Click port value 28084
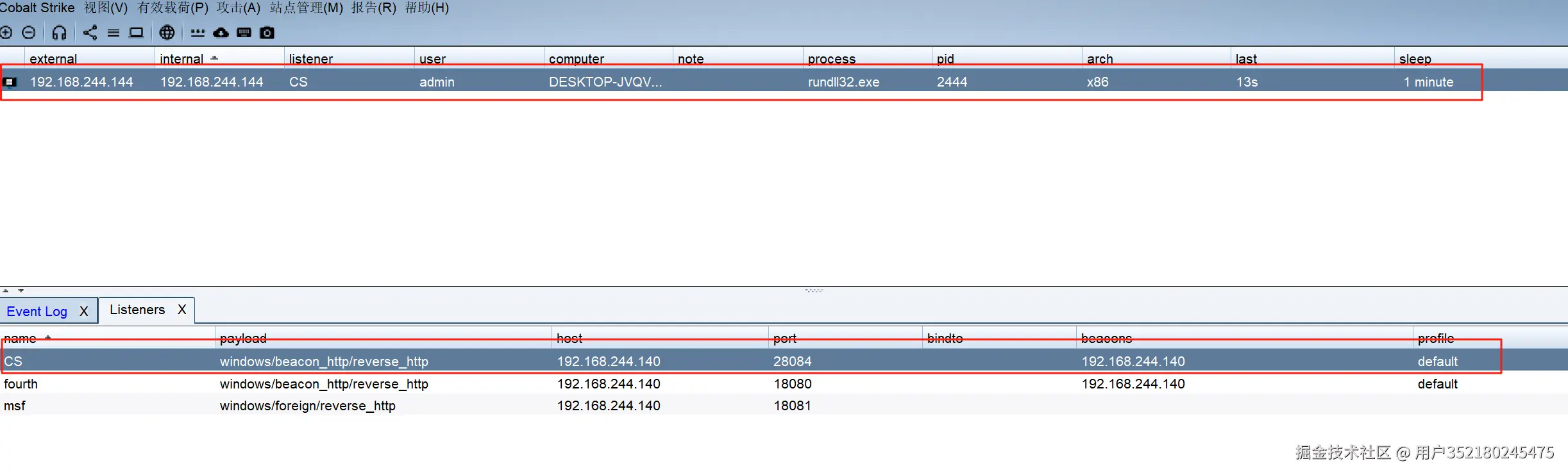 (x=792, y=362)
